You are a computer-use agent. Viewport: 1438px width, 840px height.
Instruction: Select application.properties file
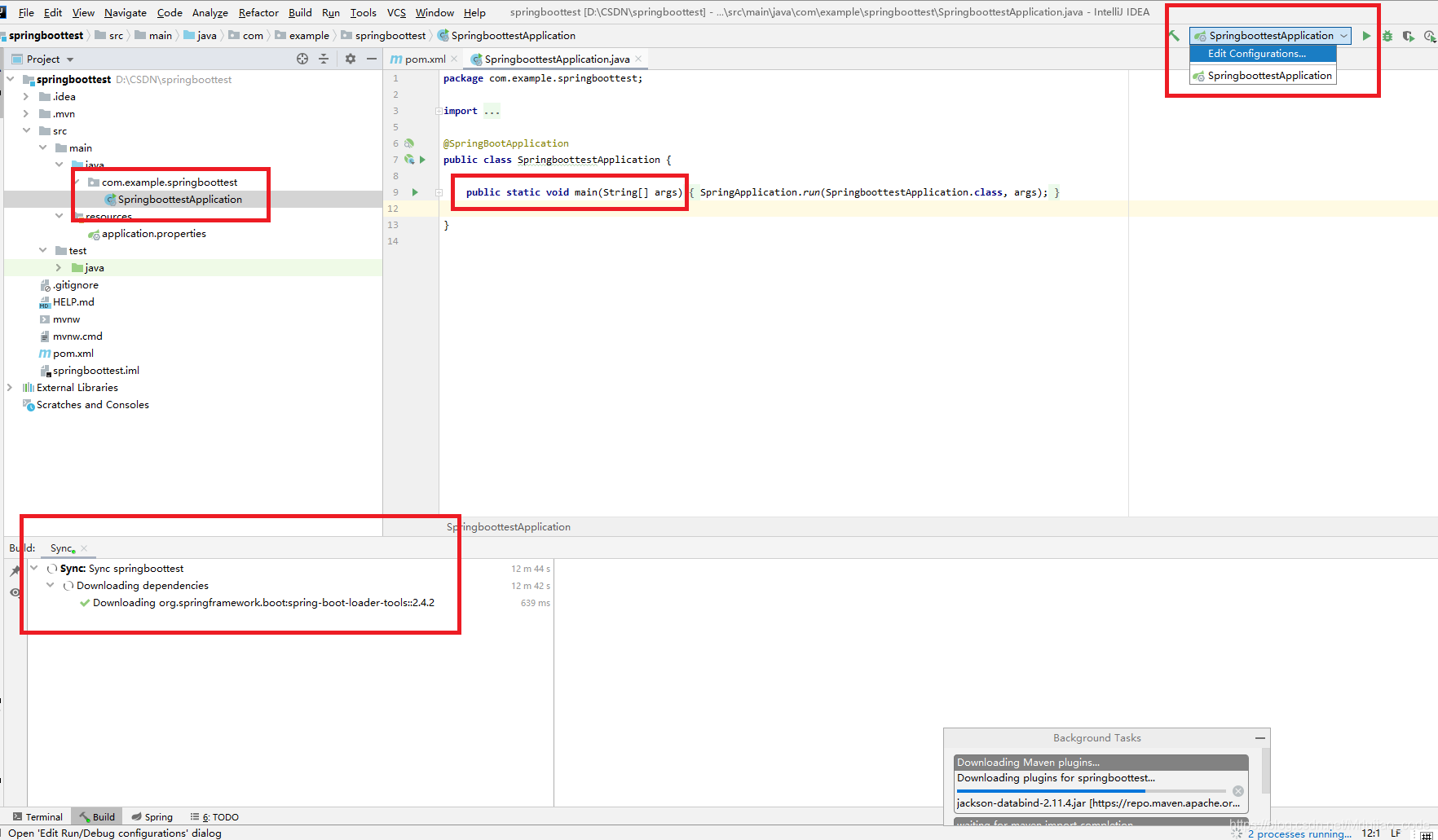pos(147,233)
